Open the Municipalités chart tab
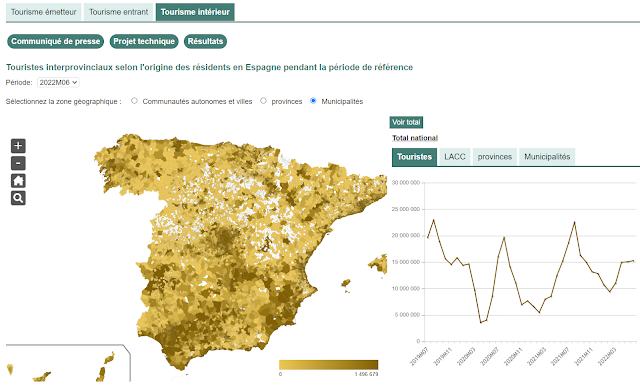Image resolution: width=640 pixels, height=388 pixels. coord(547,157)
